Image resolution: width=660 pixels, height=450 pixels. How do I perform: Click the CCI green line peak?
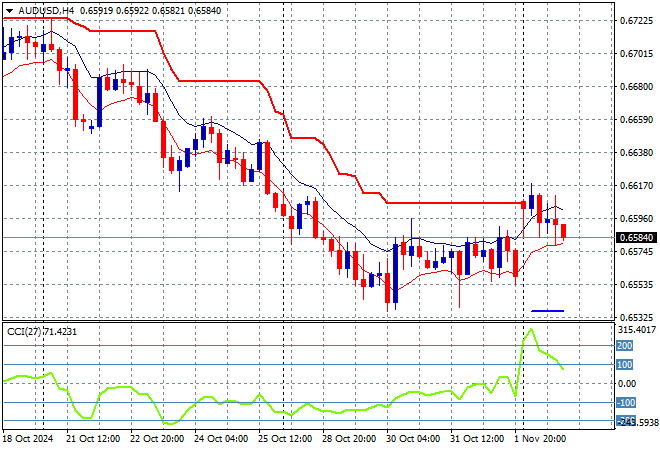(529, 329)
